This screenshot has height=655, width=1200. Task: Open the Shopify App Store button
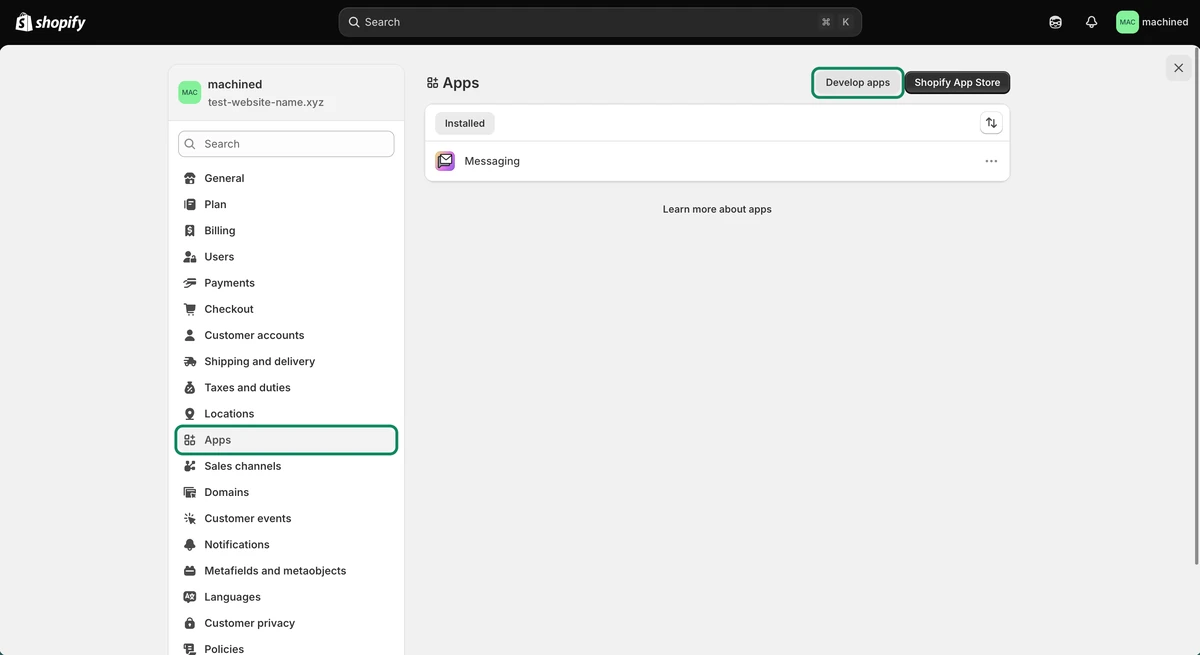coord(957,82)
